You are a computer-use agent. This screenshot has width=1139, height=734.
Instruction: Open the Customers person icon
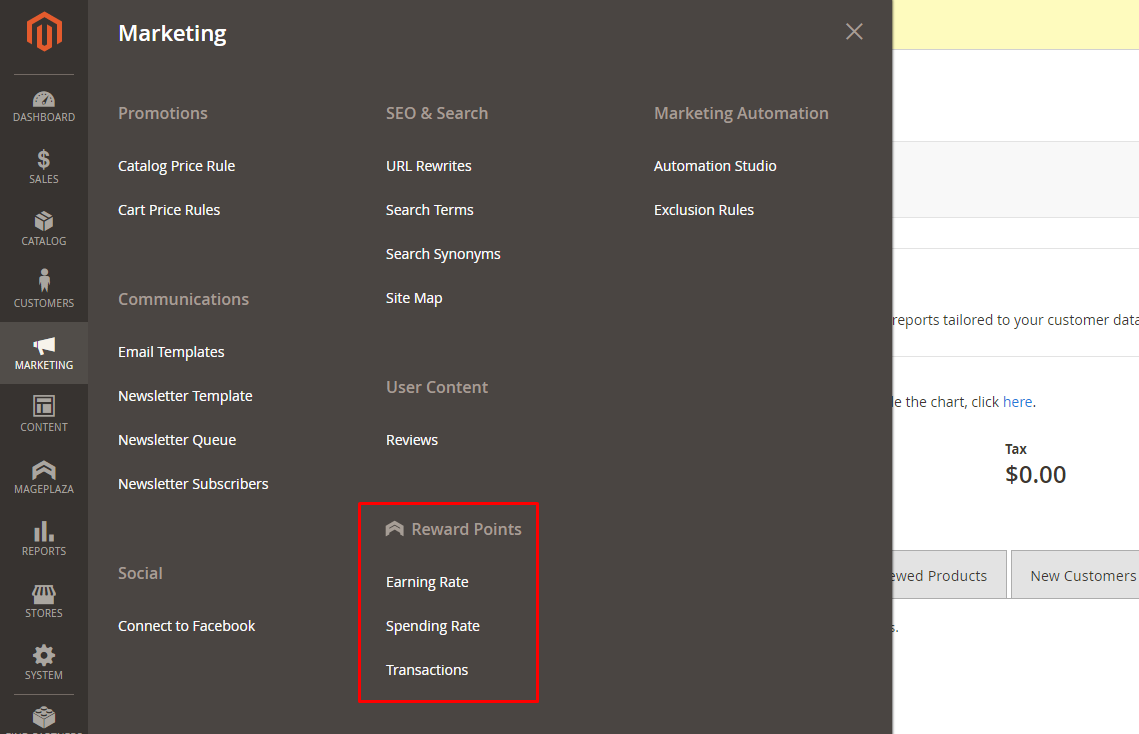pos(44,282)
